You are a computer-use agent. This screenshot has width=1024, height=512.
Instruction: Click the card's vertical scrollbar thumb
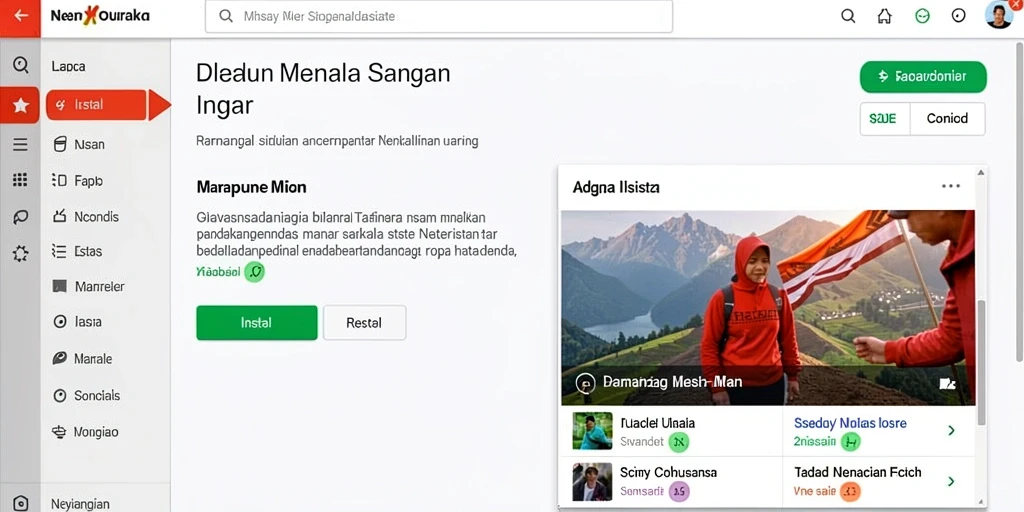(x=981, y=362)
